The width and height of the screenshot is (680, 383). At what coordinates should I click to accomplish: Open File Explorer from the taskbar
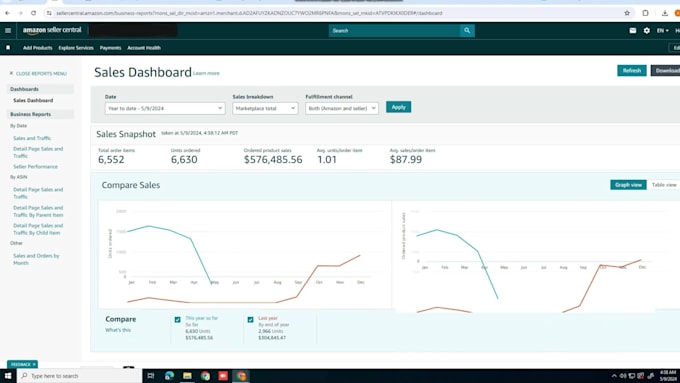coord(187,376)
